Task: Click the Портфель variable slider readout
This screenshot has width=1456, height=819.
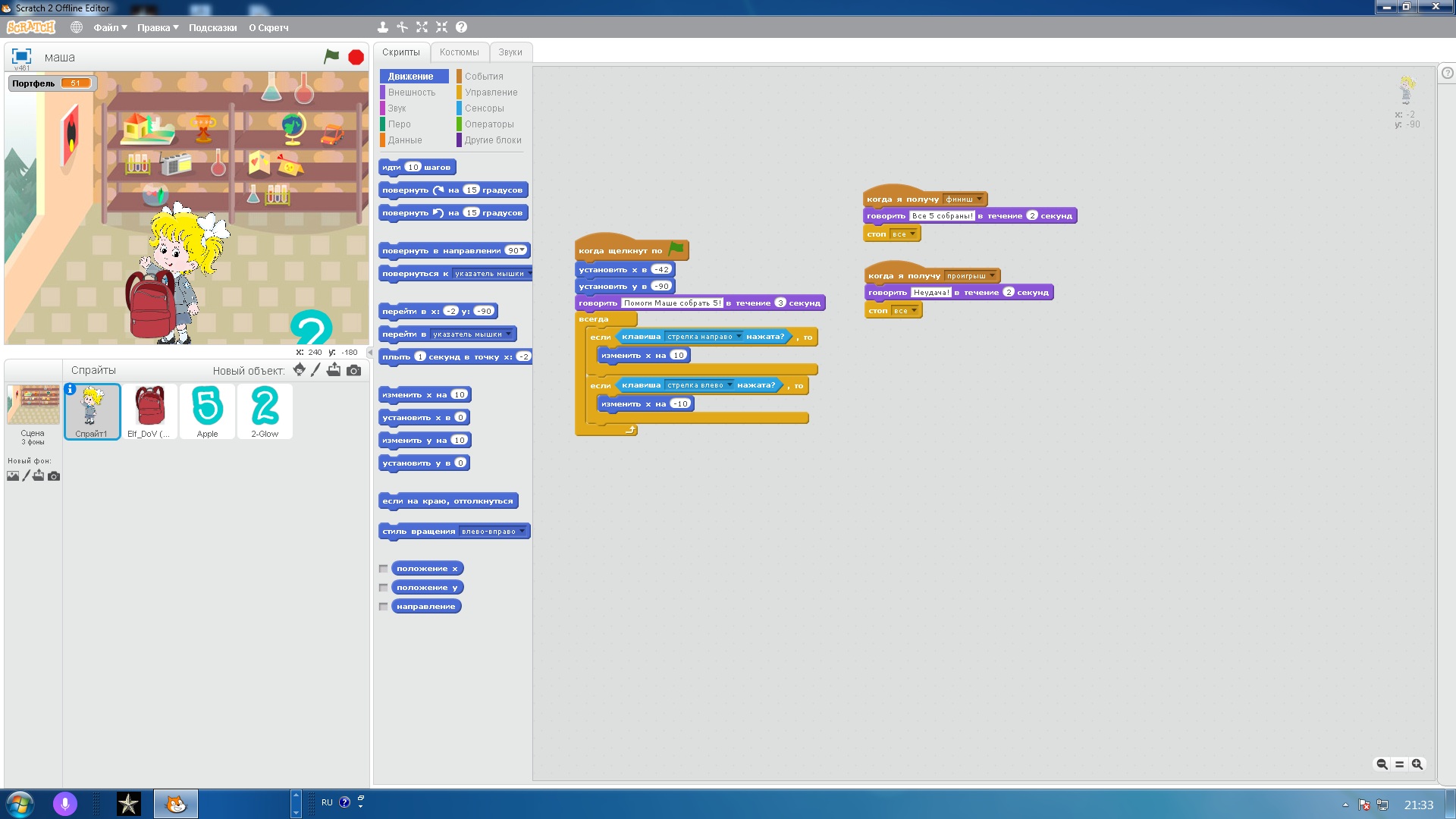Action: [x=76, y=83]
